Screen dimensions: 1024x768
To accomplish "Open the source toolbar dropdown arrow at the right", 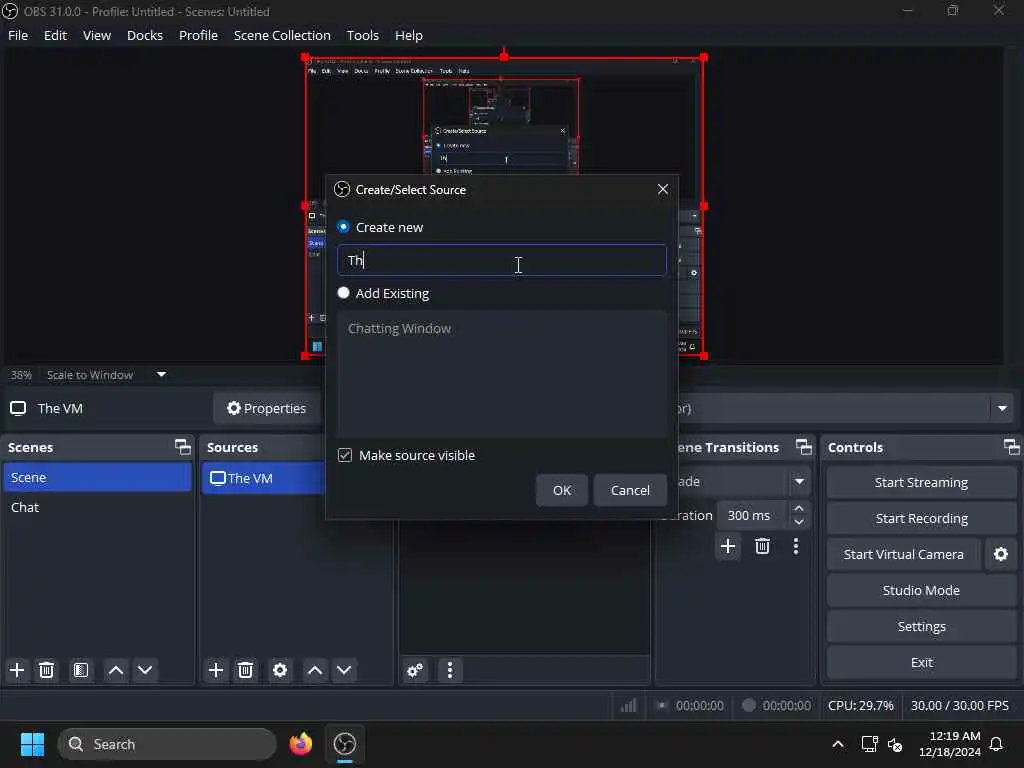I will point(1002,408).
